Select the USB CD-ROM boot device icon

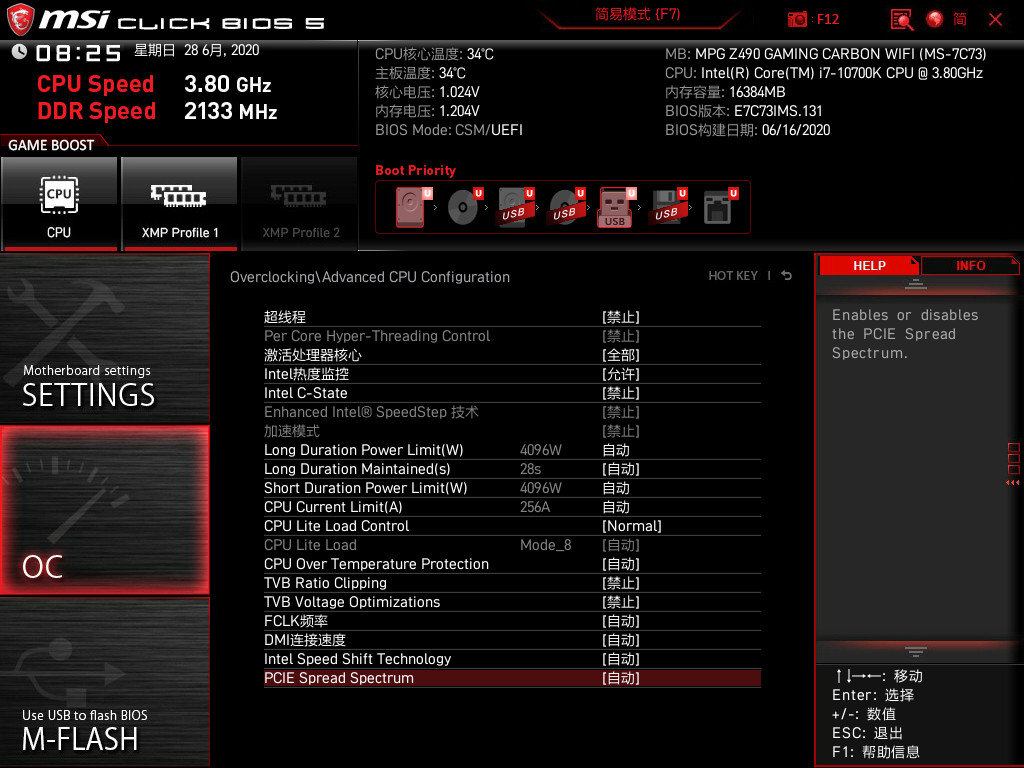(566, 207)
